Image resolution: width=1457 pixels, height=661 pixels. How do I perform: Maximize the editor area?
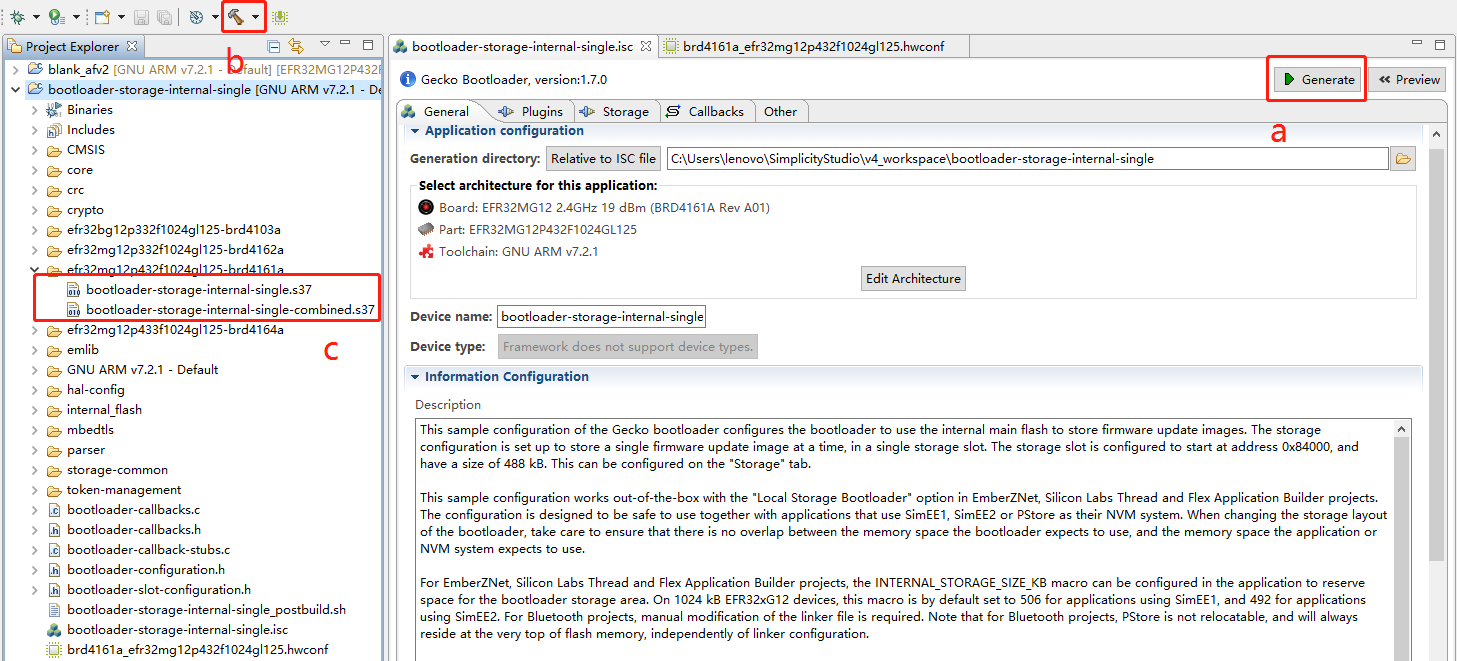[x=1440, y=45]
